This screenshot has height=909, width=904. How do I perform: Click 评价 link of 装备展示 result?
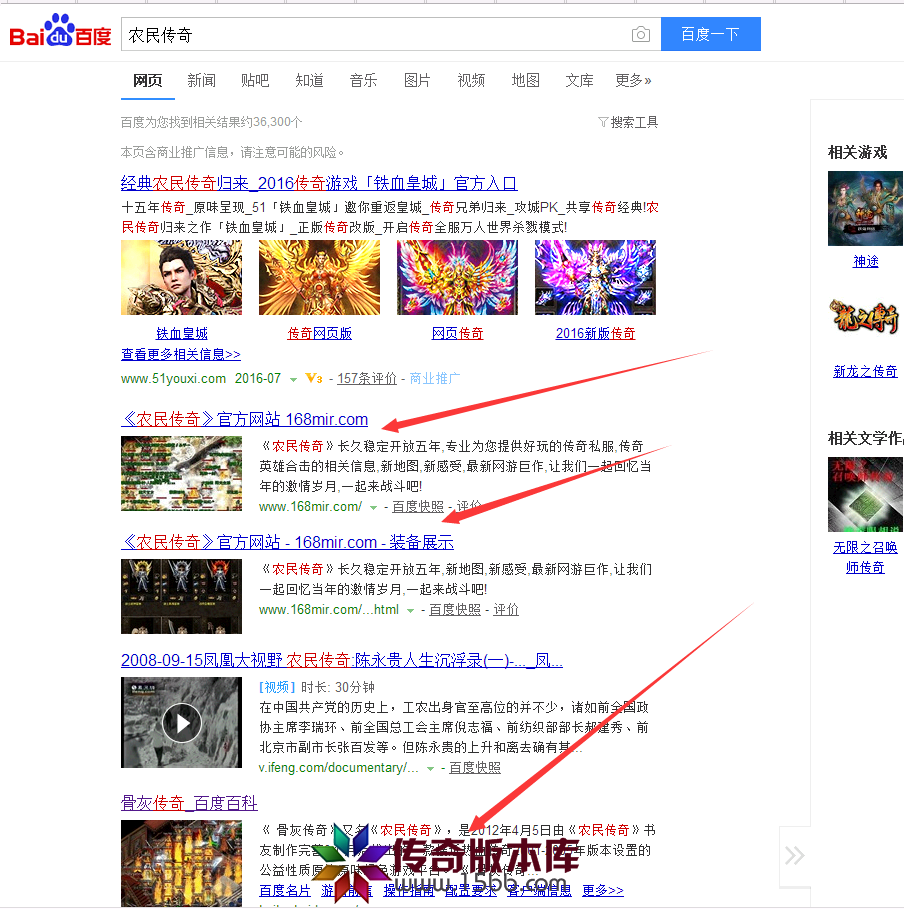coord(506,610)
